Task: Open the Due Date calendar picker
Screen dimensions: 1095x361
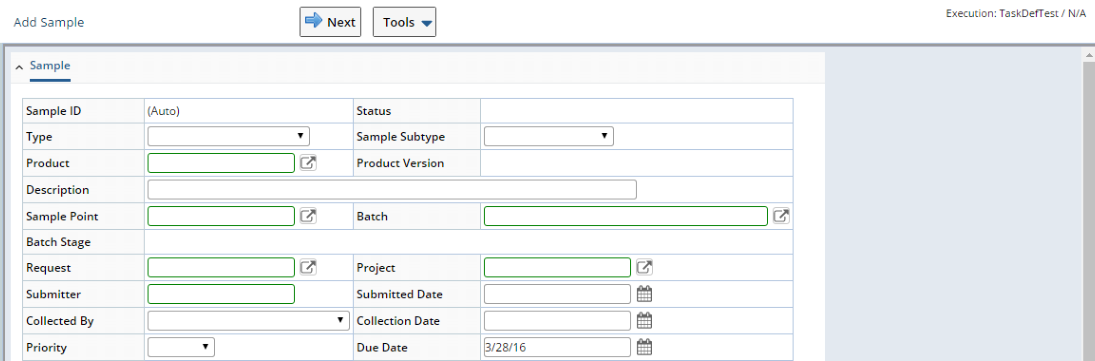Action: click(645, 347)
